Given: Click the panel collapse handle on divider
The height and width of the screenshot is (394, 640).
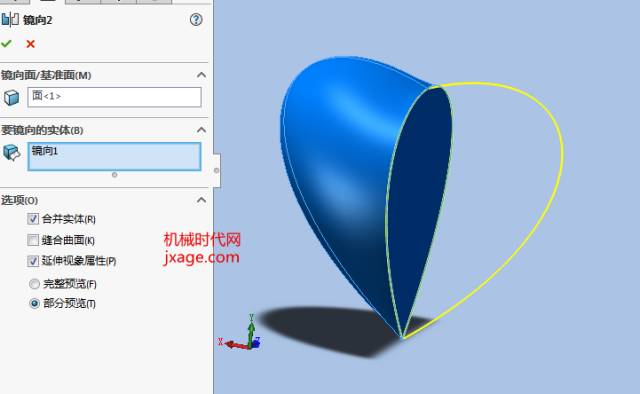Looking at the screenshot, I should (216, 170).
